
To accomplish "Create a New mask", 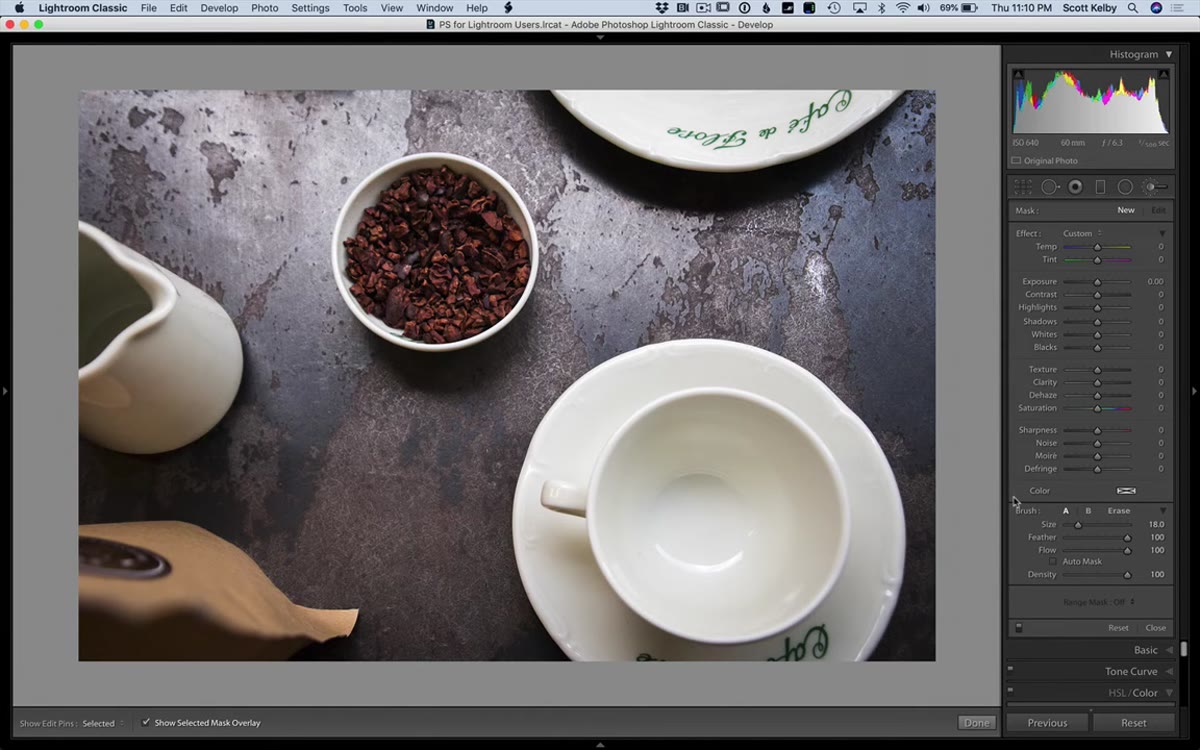I will [1126, 210].
